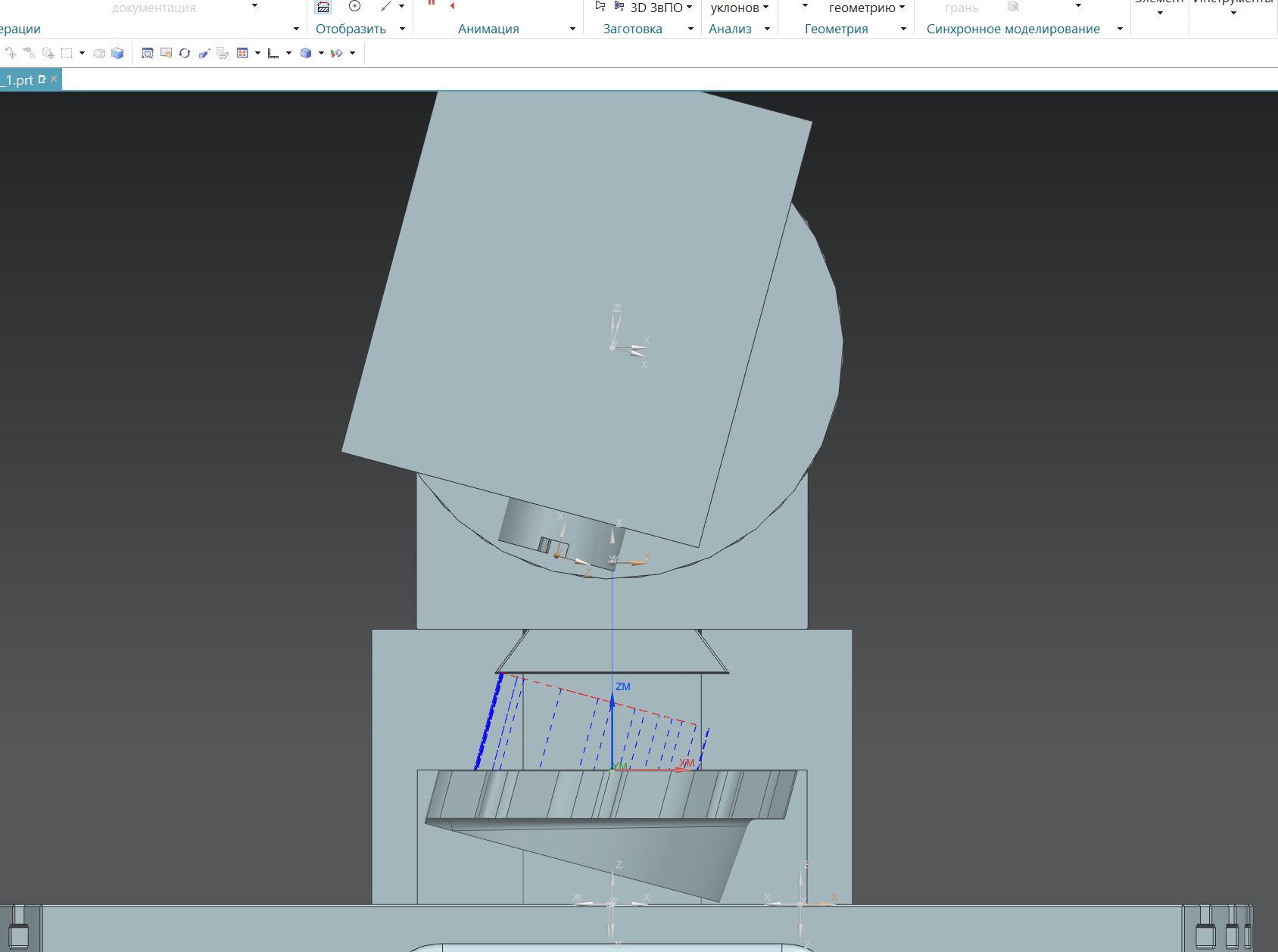Pop out the _1.prt tab window

[x=42, y=79]
